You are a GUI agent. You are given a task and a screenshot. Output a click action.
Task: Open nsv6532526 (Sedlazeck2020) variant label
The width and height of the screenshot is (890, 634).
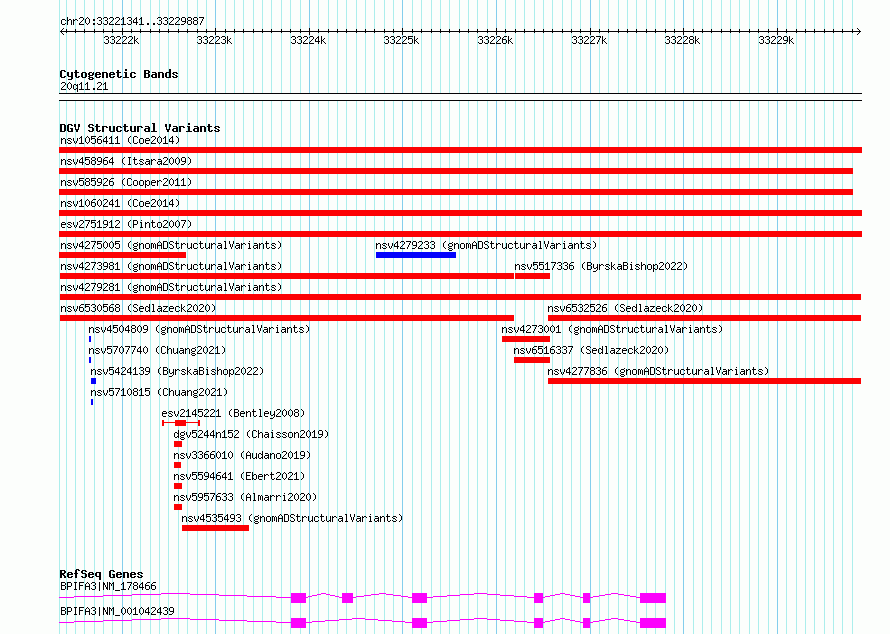pos(625,308)
